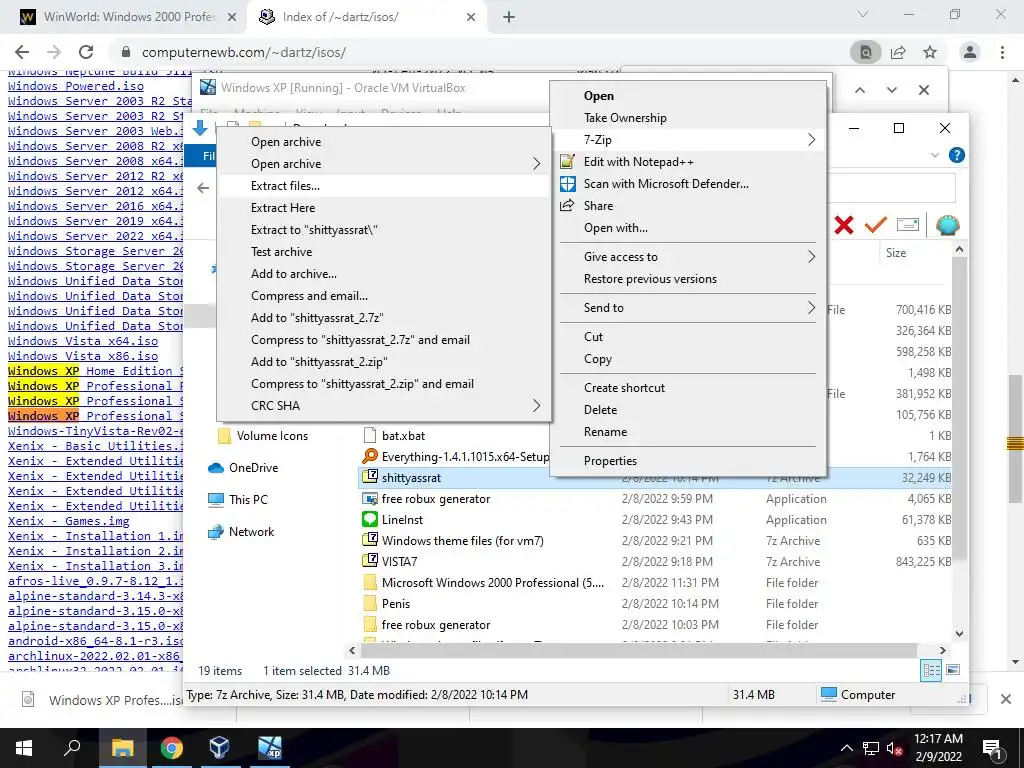Screen dimensions: 1024x768
Task: Expand the Send to submenu arrow
Action: coord(811,308)
